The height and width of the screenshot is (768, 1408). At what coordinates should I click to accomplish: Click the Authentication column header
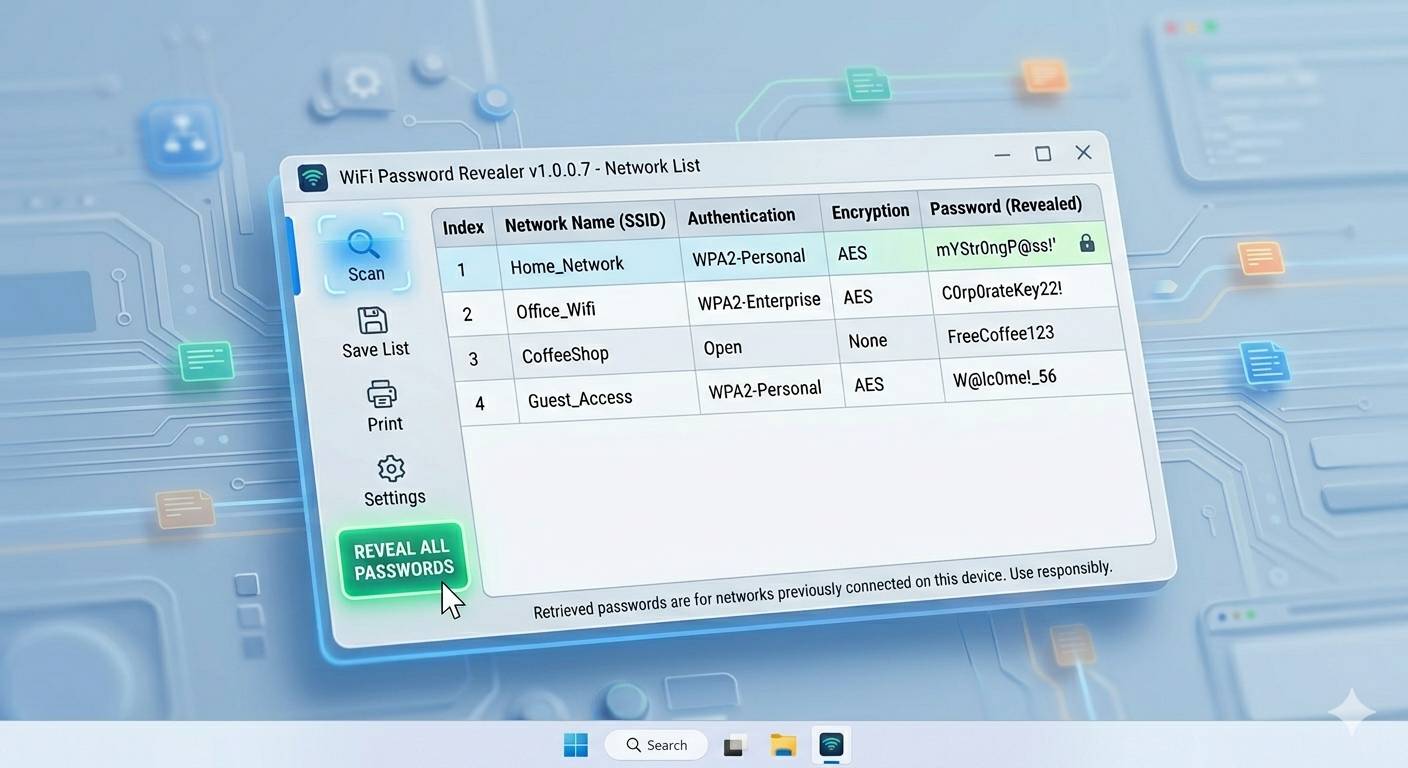click(x=741, y=216)
